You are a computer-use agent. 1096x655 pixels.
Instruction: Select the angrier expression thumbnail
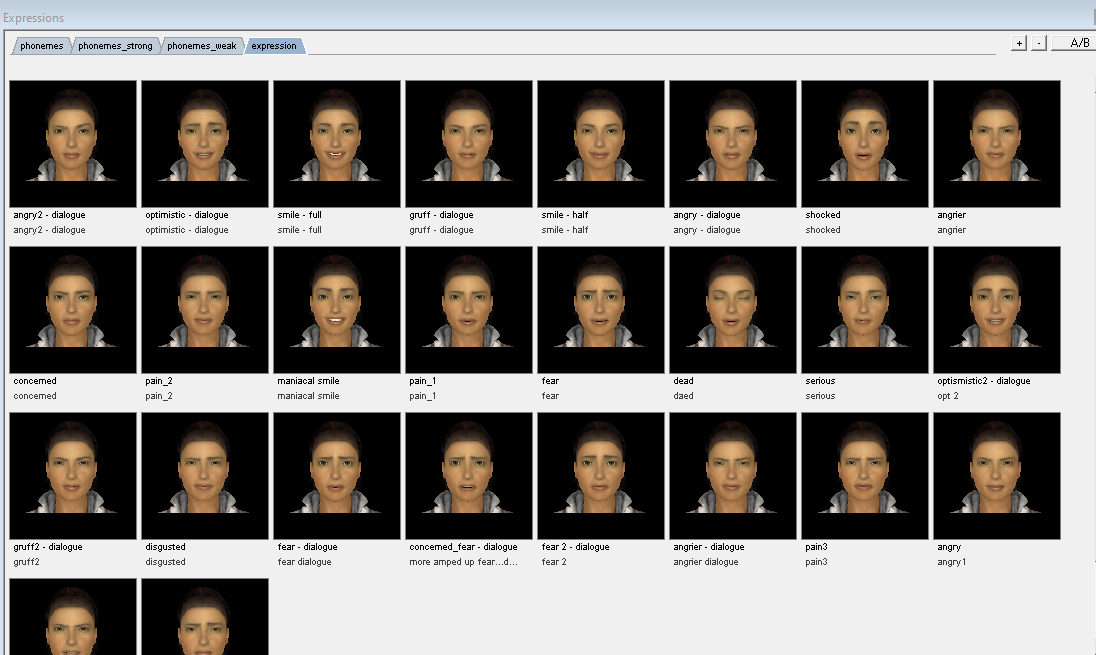(x=997, y=144)
